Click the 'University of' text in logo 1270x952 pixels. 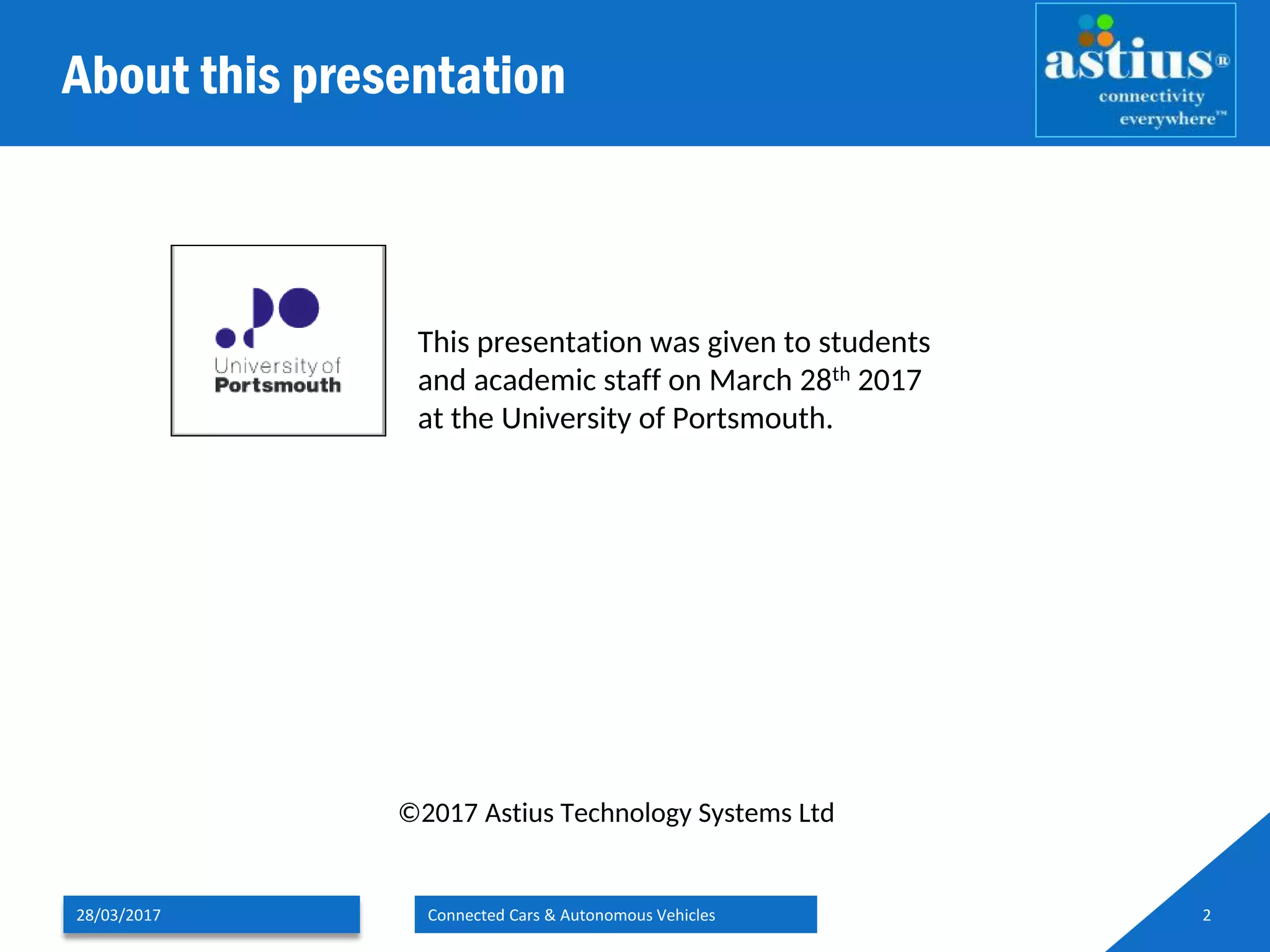tap(277, 365)
